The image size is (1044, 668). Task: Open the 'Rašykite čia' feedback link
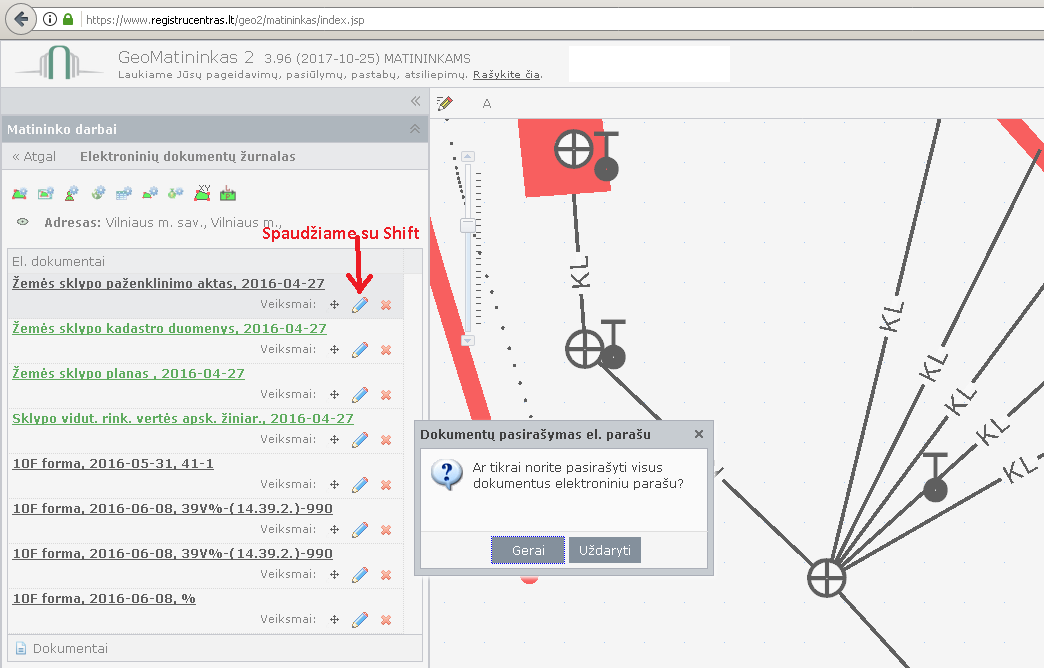pos(507,75)
